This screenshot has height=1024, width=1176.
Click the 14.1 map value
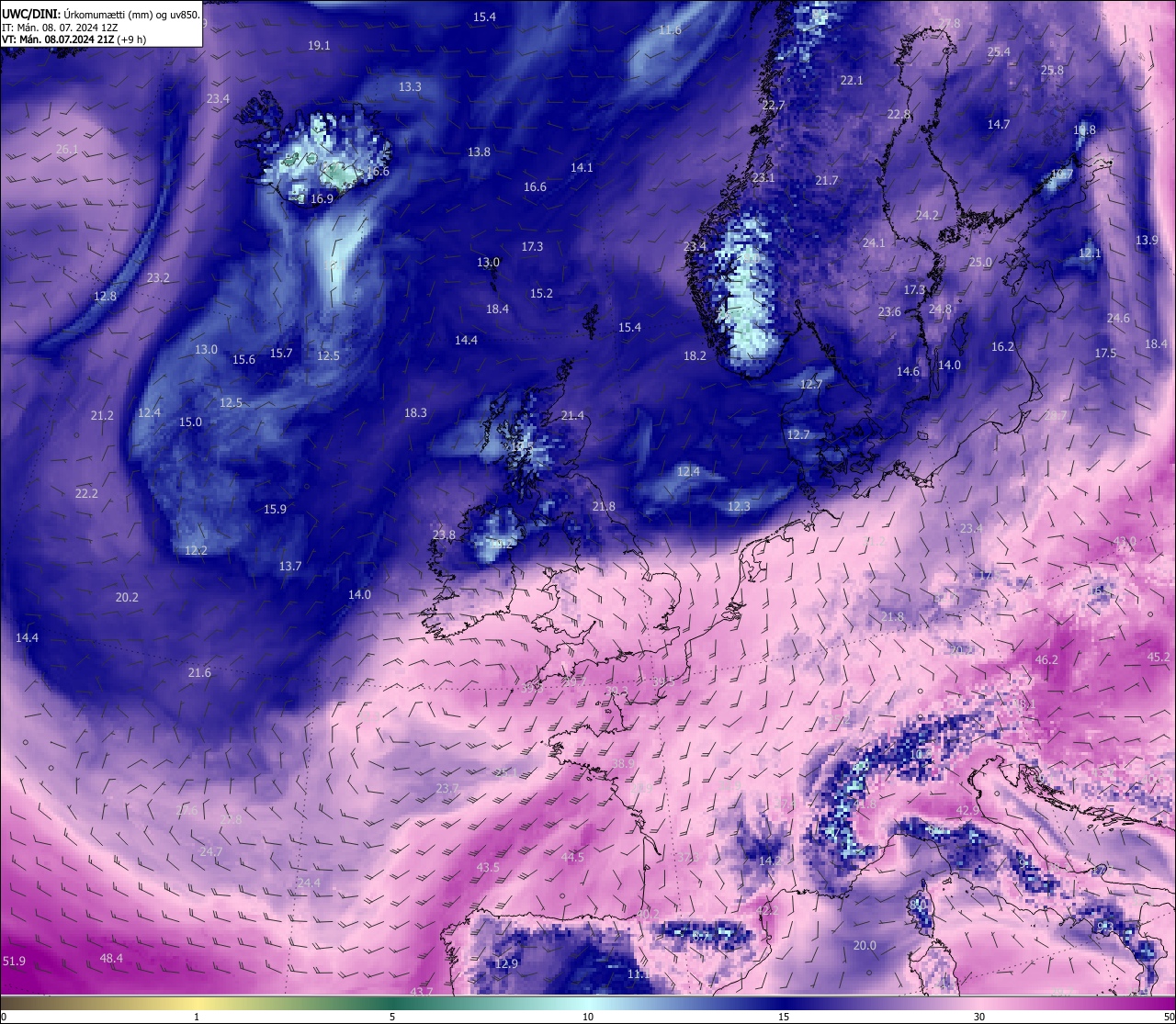582,167
